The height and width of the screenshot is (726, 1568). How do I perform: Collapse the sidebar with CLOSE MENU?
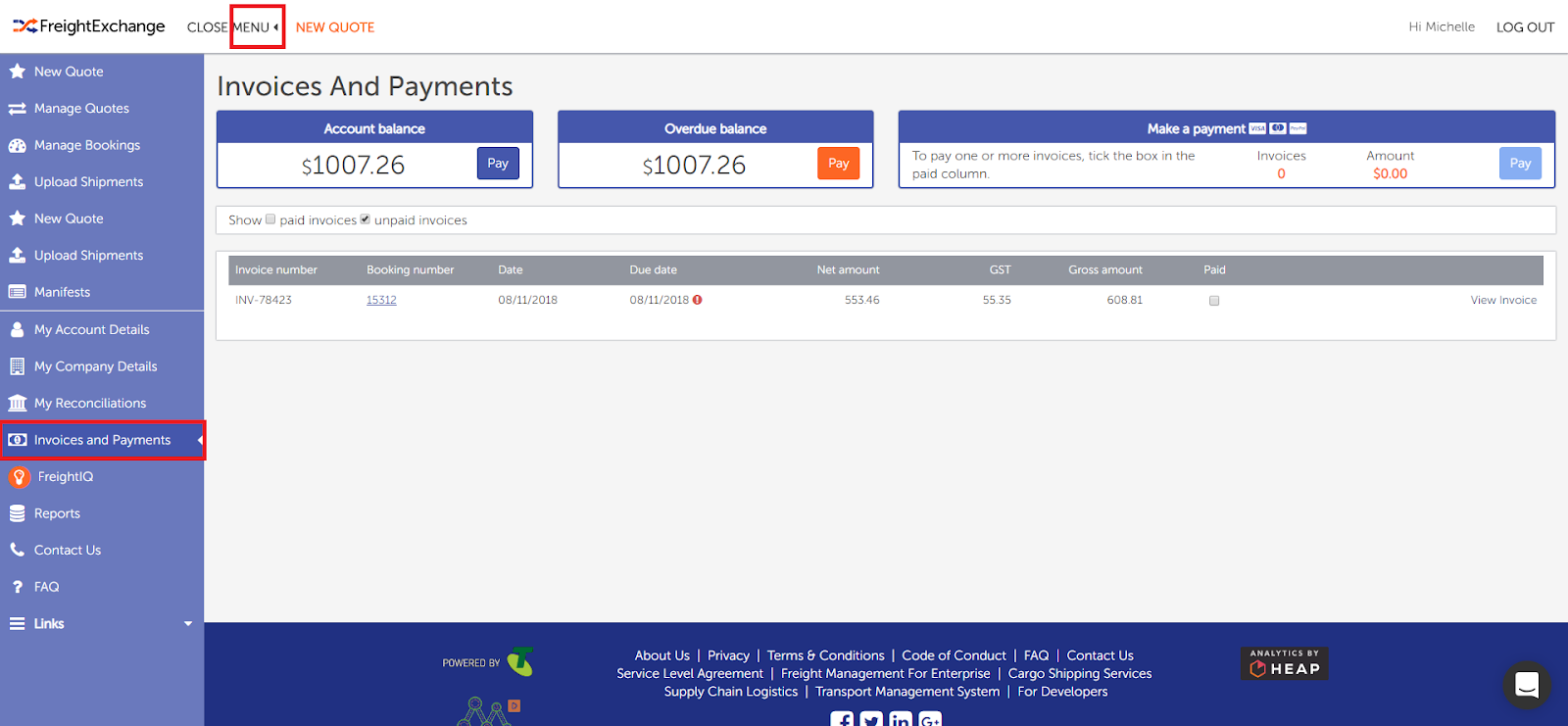click(232, 27)
